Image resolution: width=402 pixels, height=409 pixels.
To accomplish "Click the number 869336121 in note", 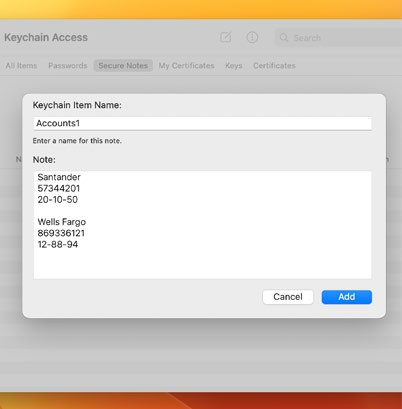I will pos(61,233).
